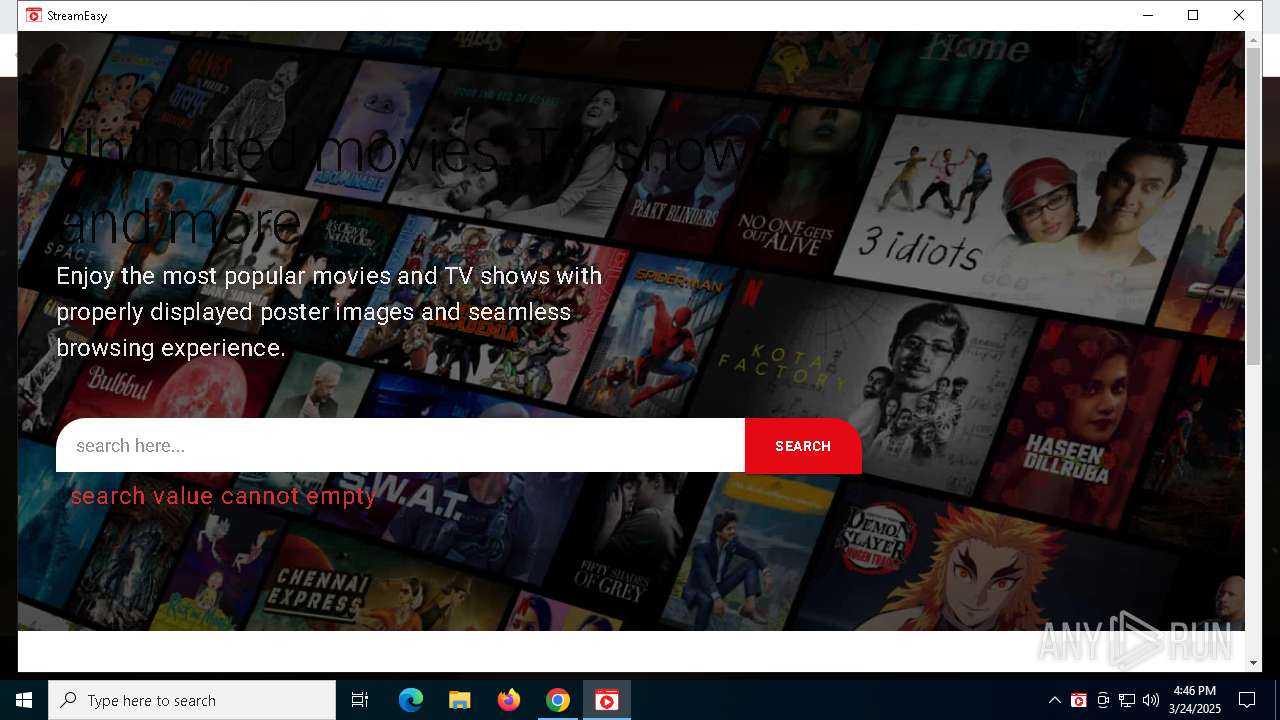Close the StreamEasy window
This screenshot has width=1280, height=720.
pyautogui.click(x=1239, y=15)
